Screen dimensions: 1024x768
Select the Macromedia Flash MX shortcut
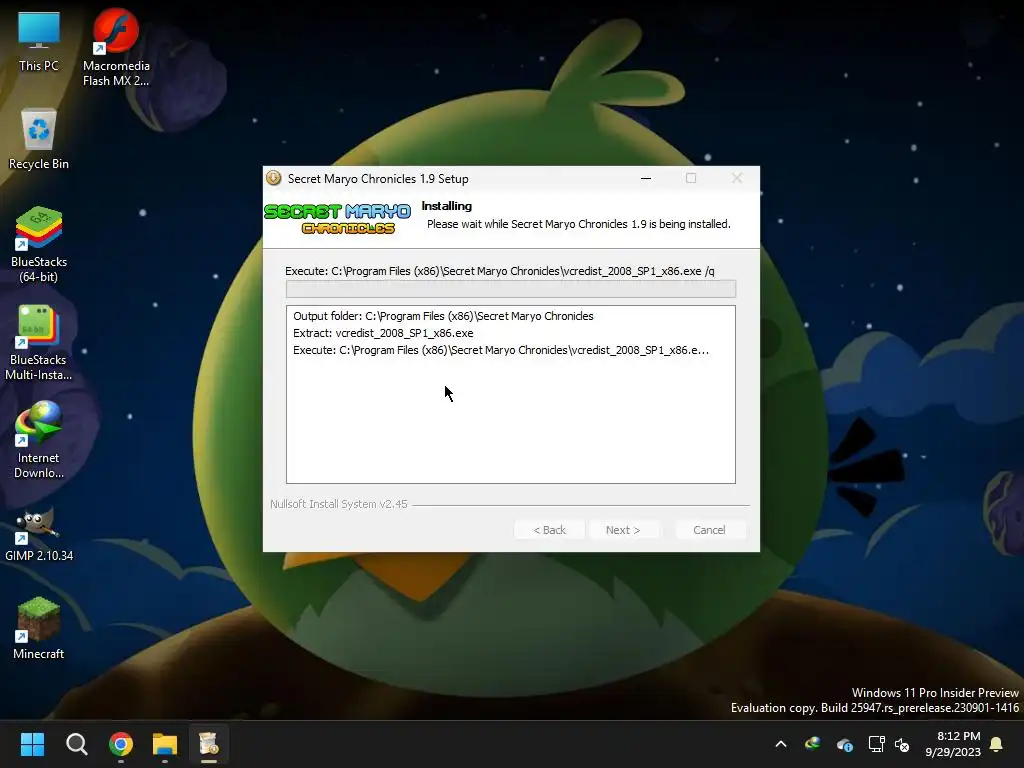pos(116,47)
